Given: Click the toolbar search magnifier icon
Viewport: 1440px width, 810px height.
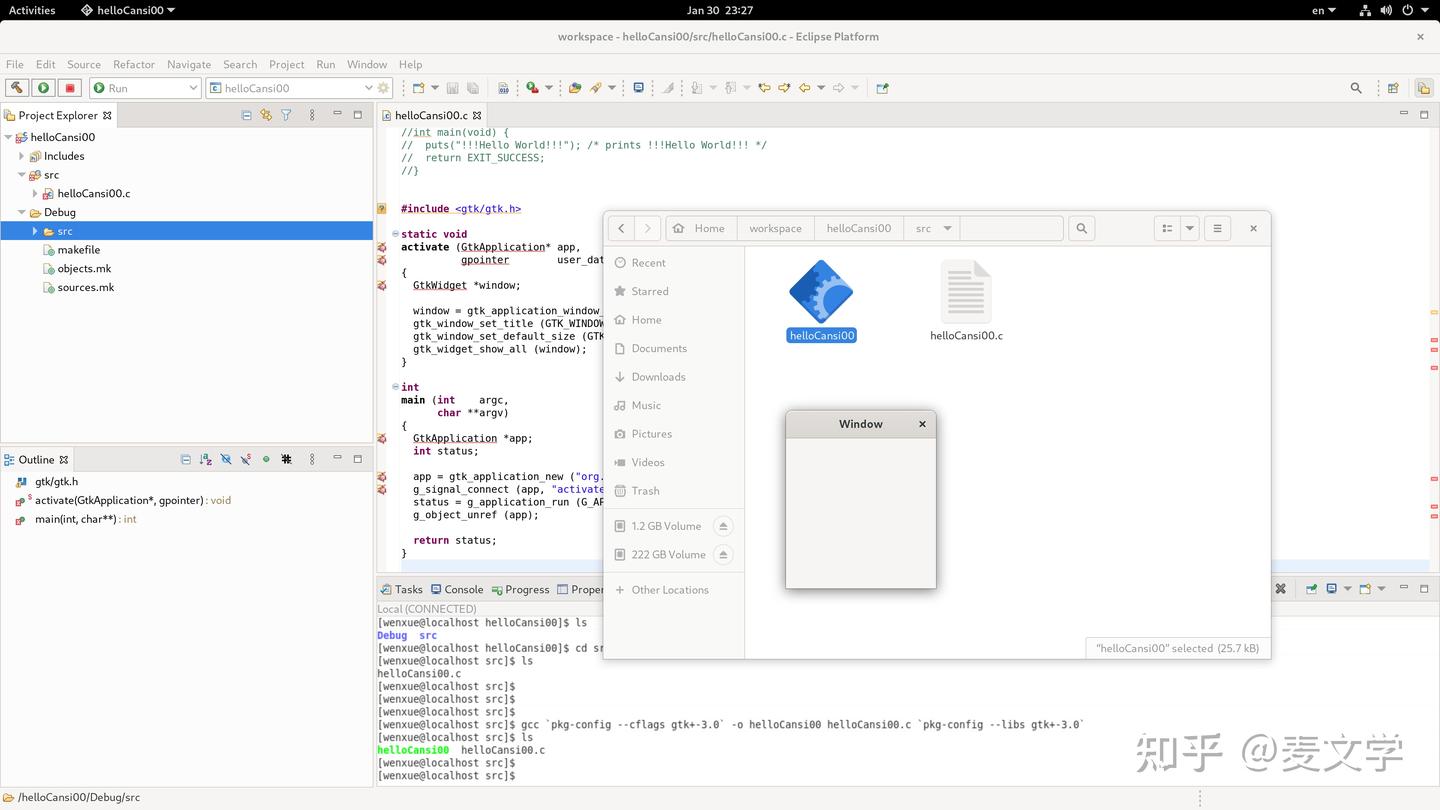Looking at the screenshot, I should coord(1356,88).
